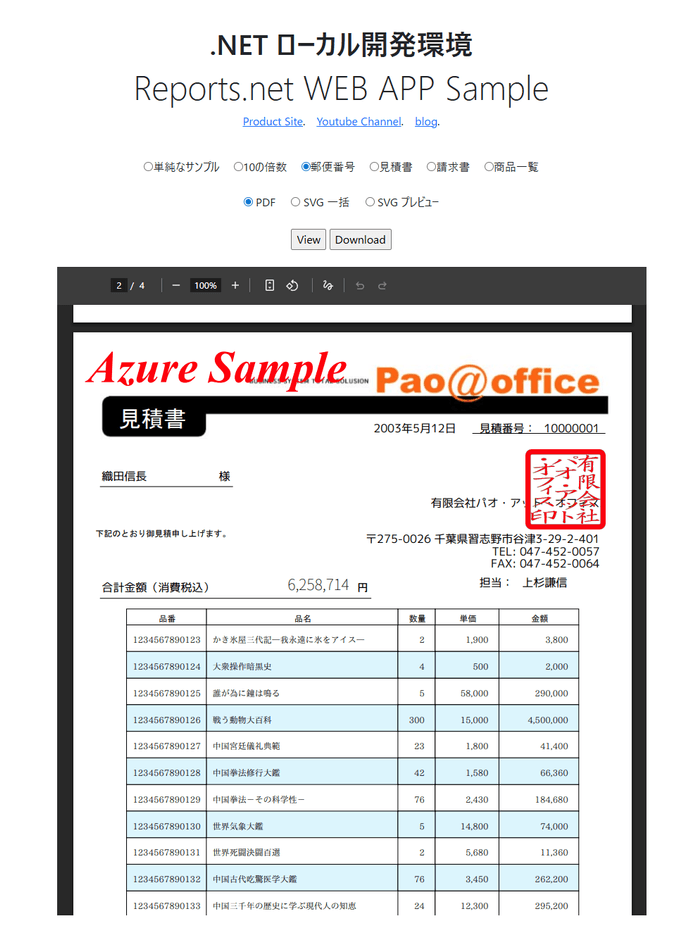
Task: Click the TEL: 047-452-0057 text
Action: [545, 552]
